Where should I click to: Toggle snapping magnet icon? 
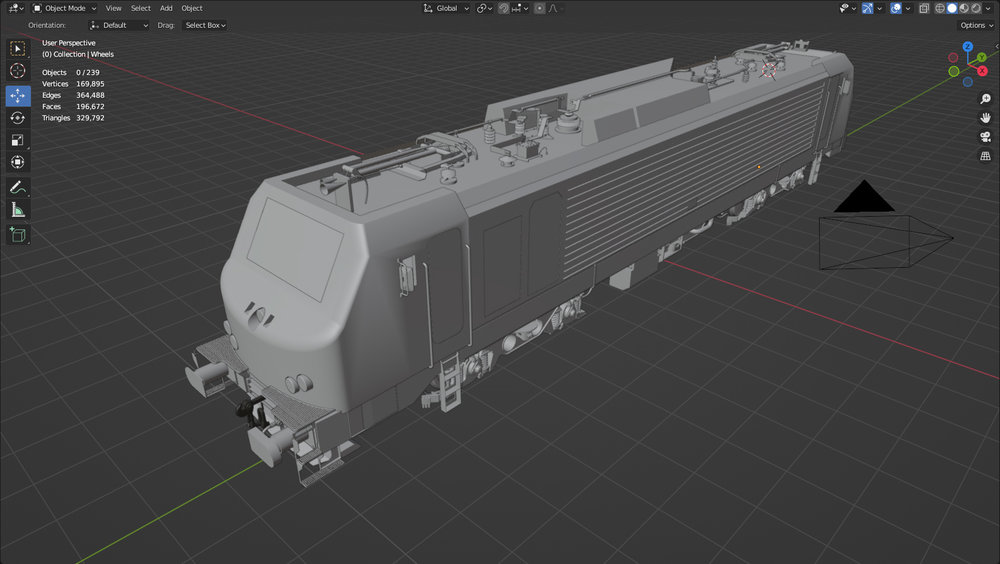(503, 8)
